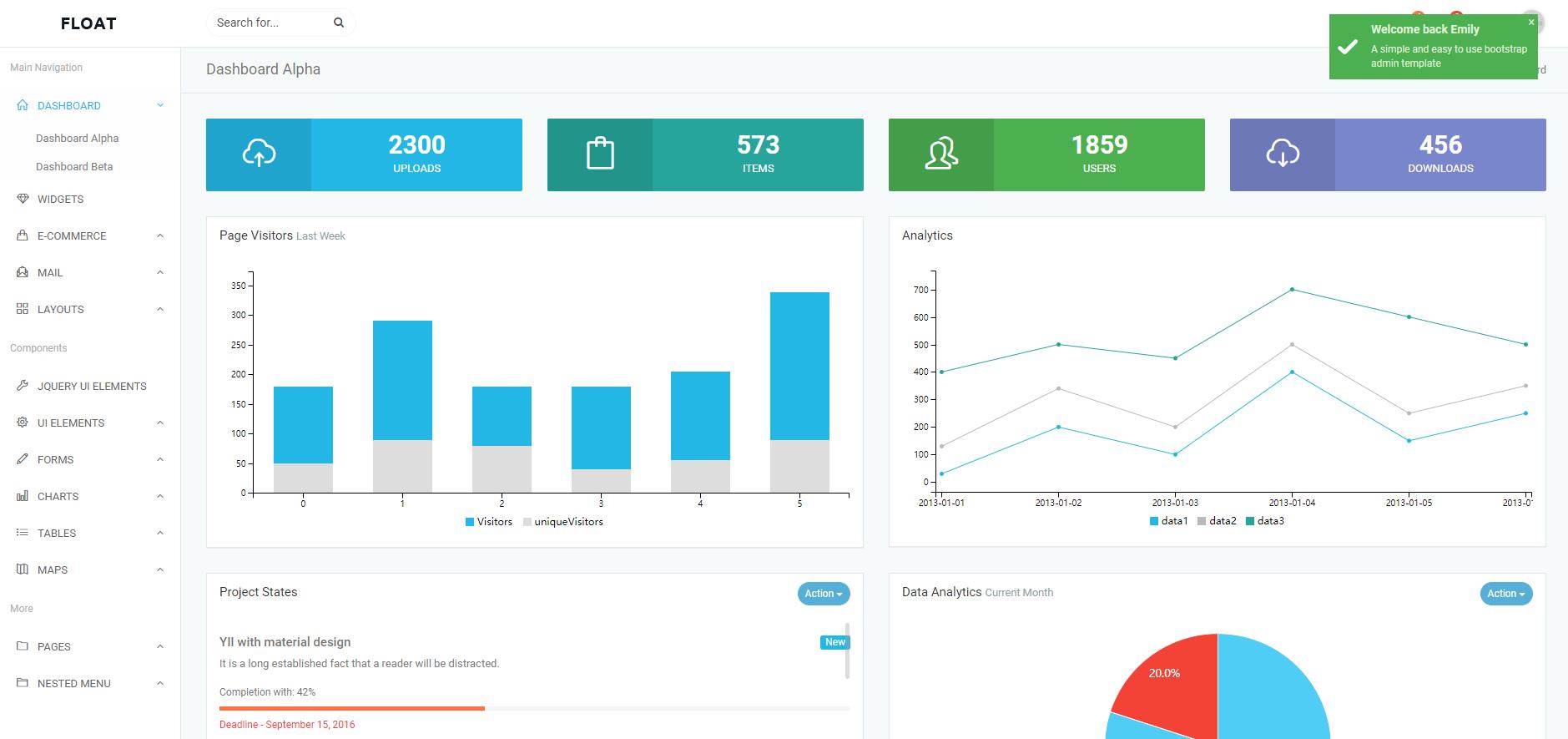Viewport: 1568px width, 739px height.
Task: Click the FLOAT logo link
Action: [x=88, y=23]
